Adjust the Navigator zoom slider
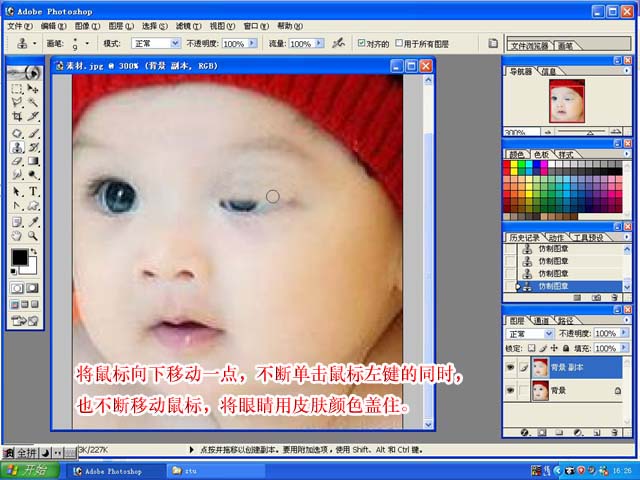 590,132
